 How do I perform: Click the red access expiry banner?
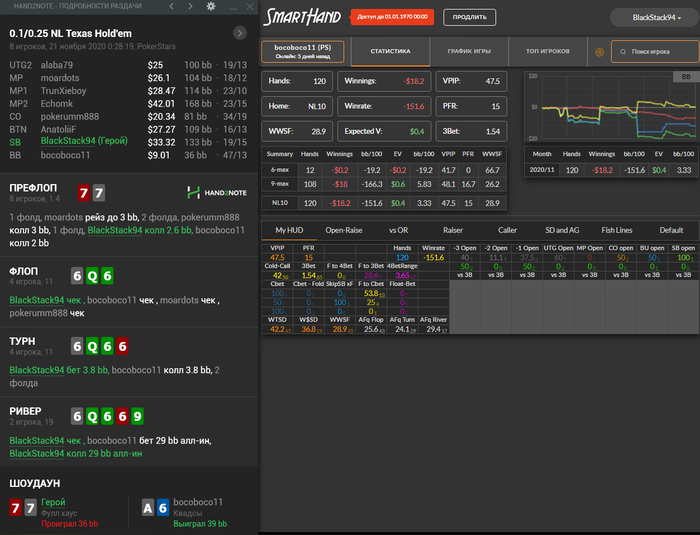[x=393, y=17]
